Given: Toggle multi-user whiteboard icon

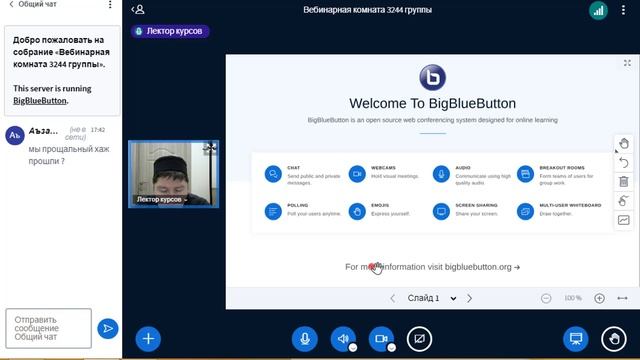Looking at the screenshot, I should tap(624, 220).
